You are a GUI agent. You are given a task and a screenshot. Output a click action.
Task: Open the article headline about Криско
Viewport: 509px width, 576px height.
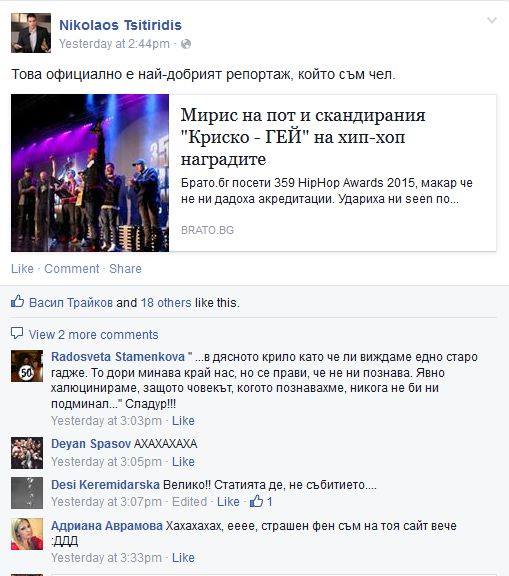pos(303,137)
